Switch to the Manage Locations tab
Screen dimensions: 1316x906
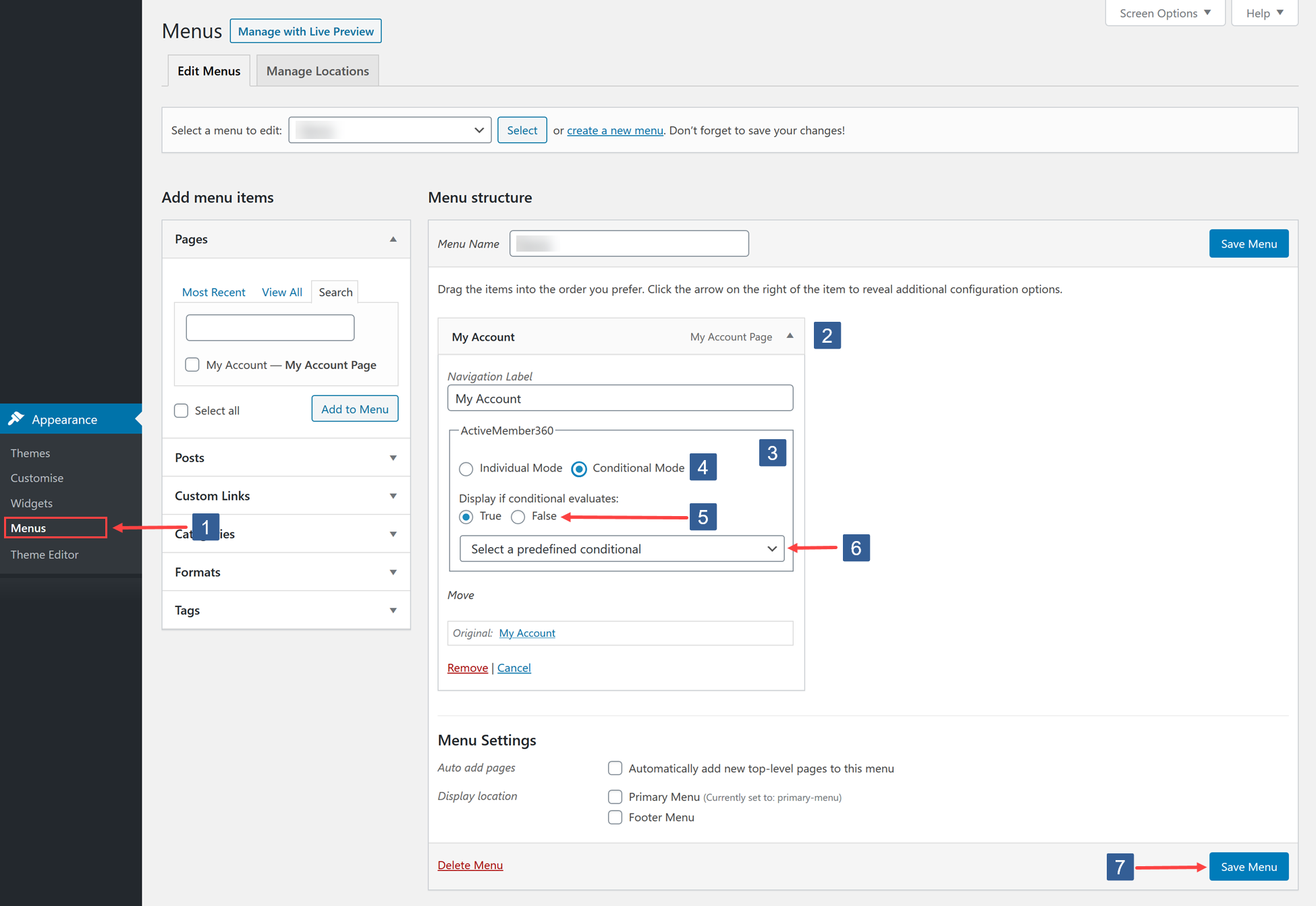tap(317, 70)
